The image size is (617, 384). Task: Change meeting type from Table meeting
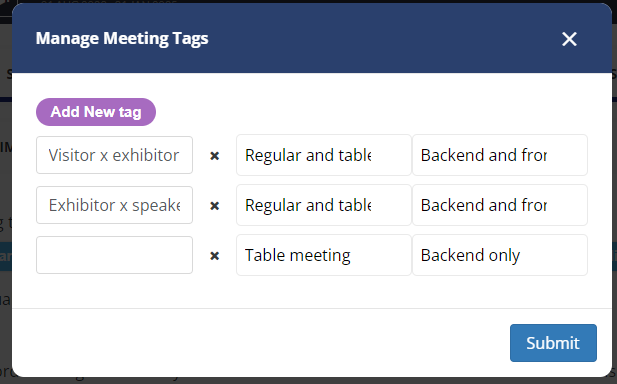(x=324, y=255)
